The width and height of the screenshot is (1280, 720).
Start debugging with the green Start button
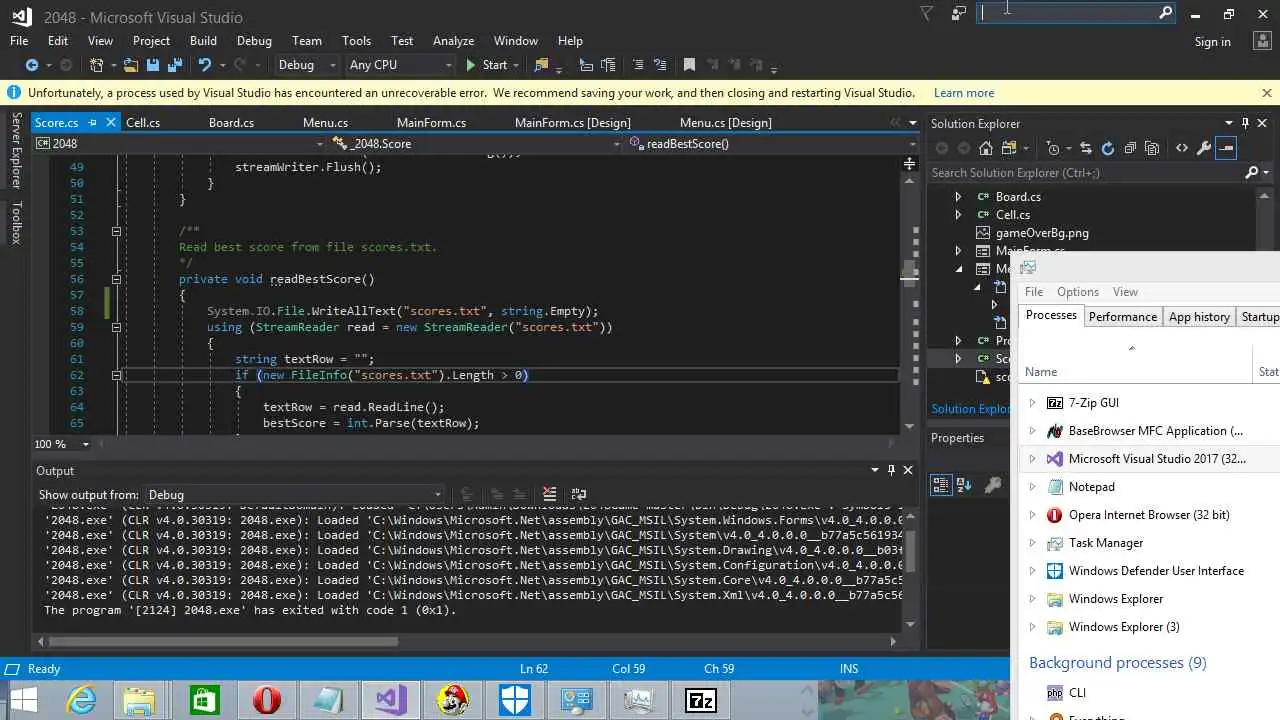click(x=487, y=65)
